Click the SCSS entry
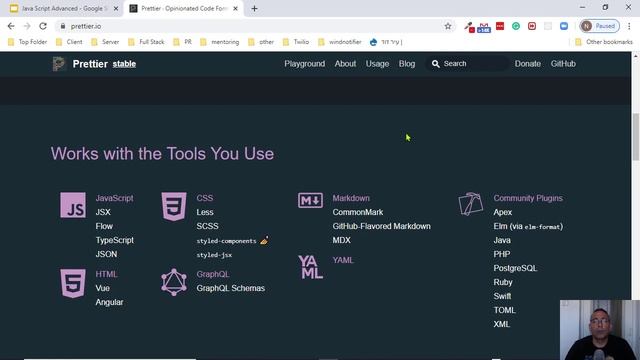The width and height of the screenshot is (640, 360). coord(207,226)
